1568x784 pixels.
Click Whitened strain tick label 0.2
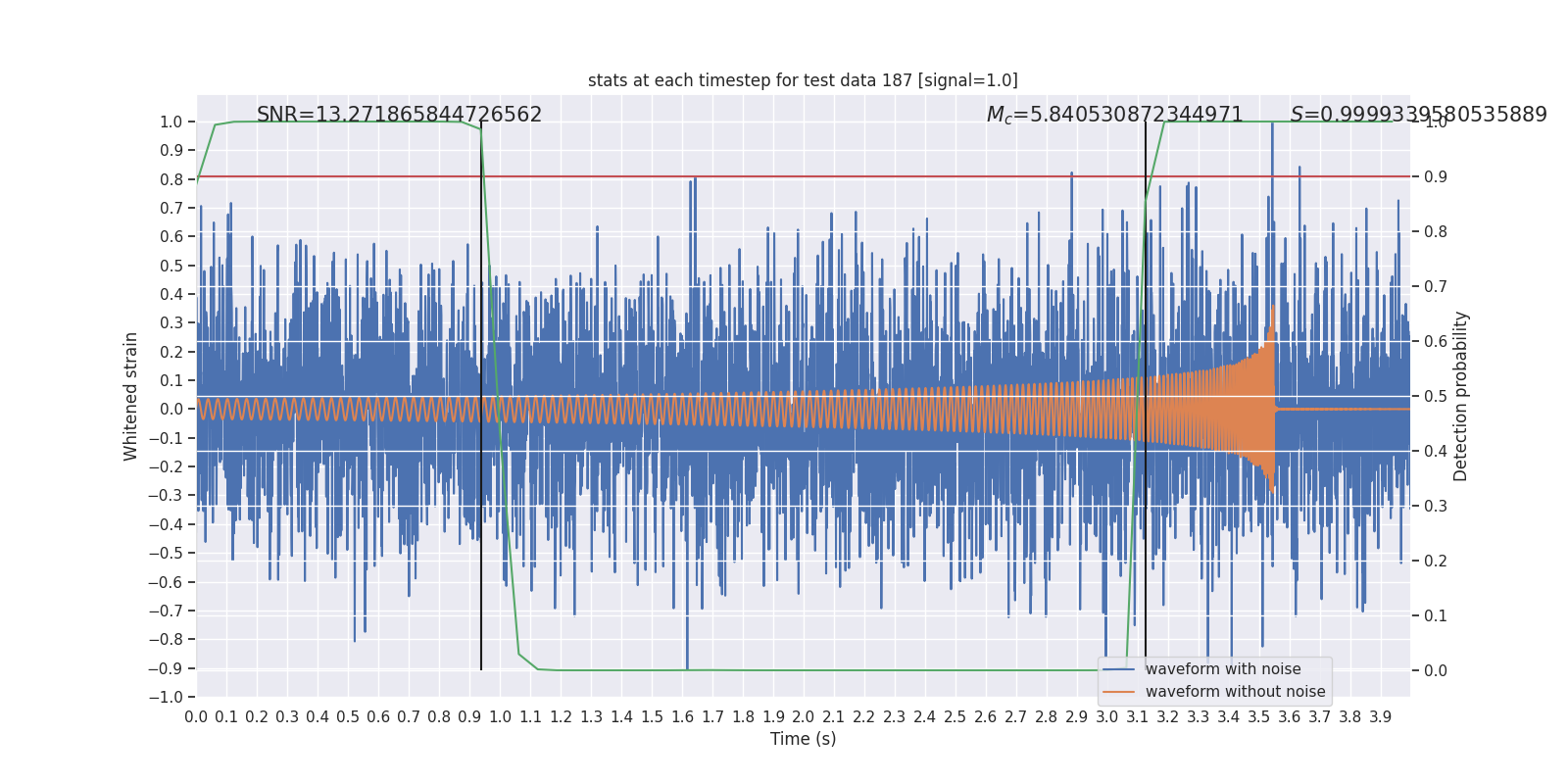click(171, 352)
